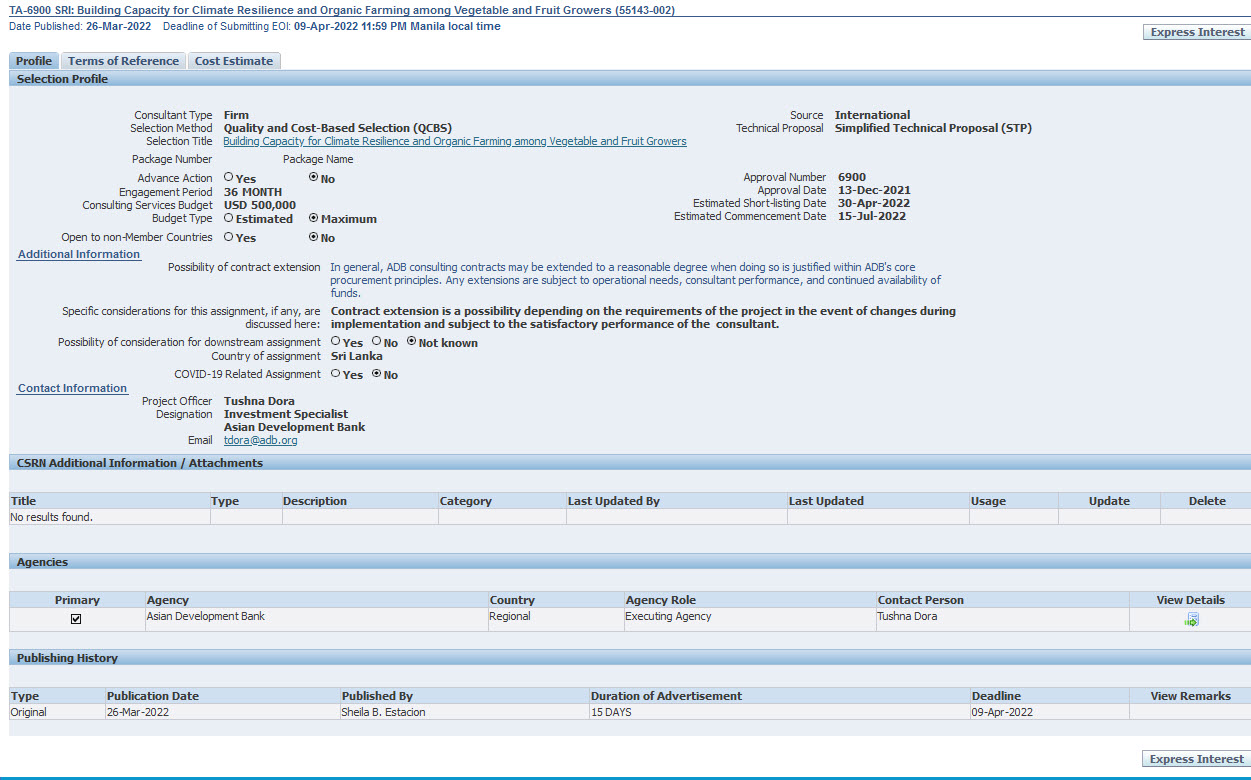This screenshot has height=780, width=1251.
Task: Open the Selection Title project link
Action: [x=454, y=142]
